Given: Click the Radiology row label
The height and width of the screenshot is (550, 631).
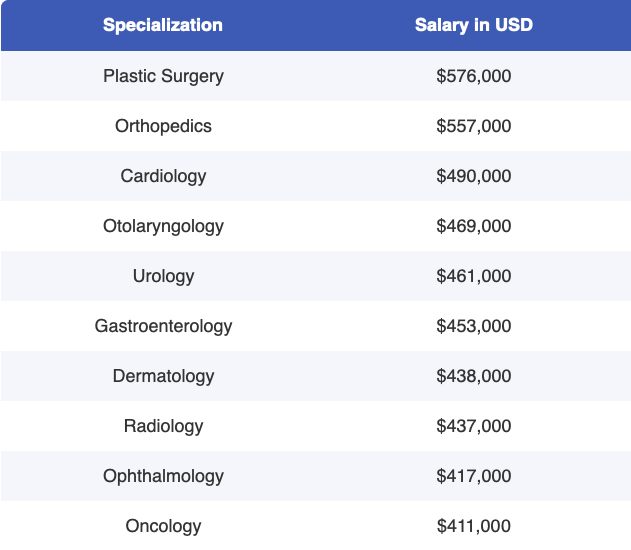Looking at the screenshot, I should [163, 426].
